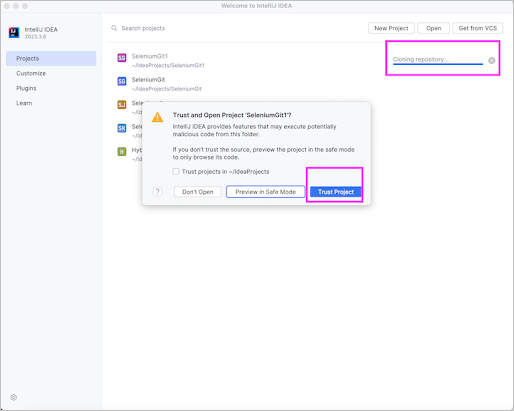The image size is (514, 411).
Task: Click the blue SK project icon
Action: 122,128
